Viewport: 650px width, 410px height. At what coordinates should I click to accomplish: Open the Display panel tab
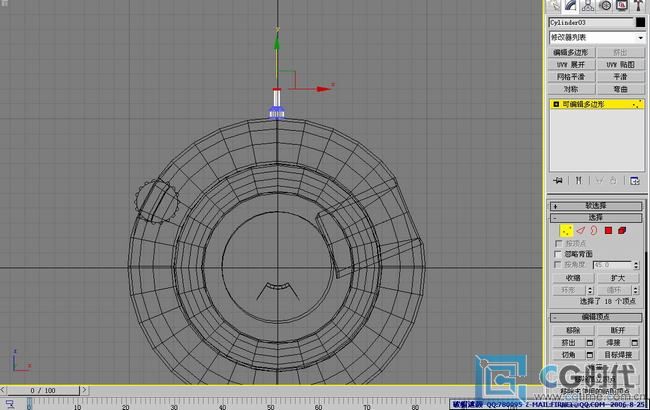pos(622,5)
